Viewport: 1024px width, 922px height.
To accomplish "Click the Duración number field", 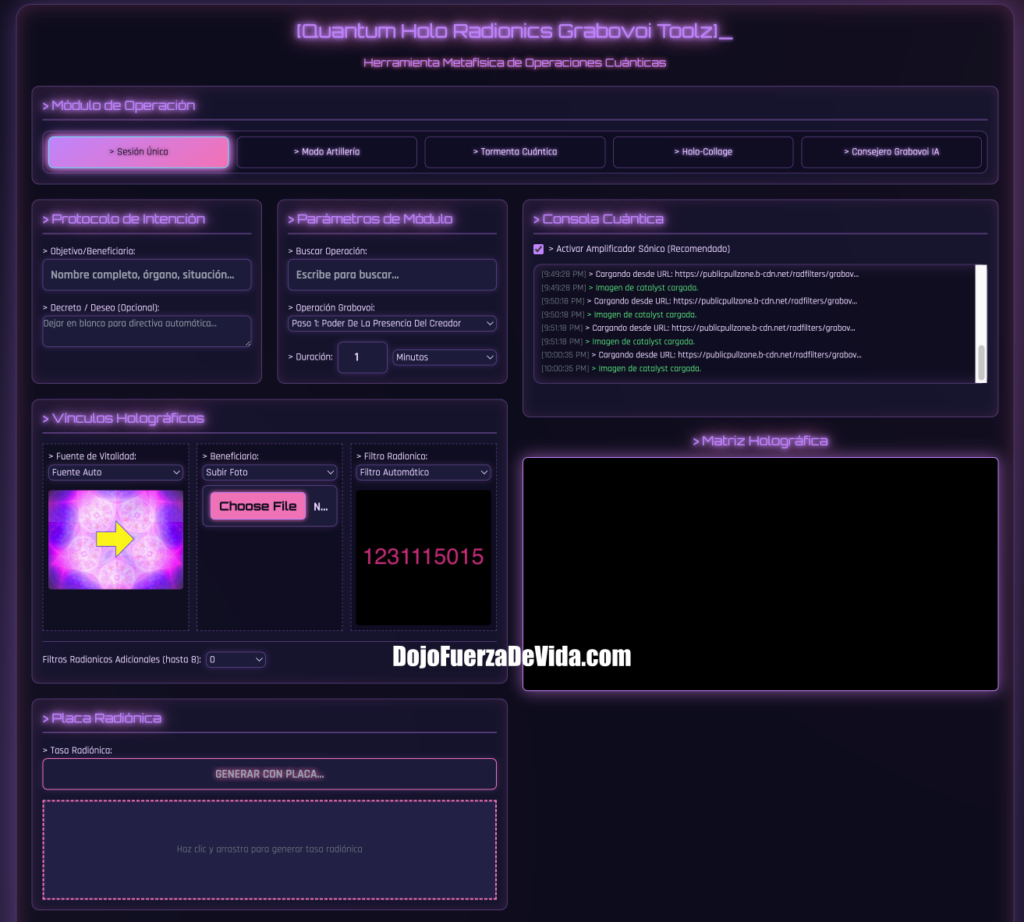I will (362, 357).
